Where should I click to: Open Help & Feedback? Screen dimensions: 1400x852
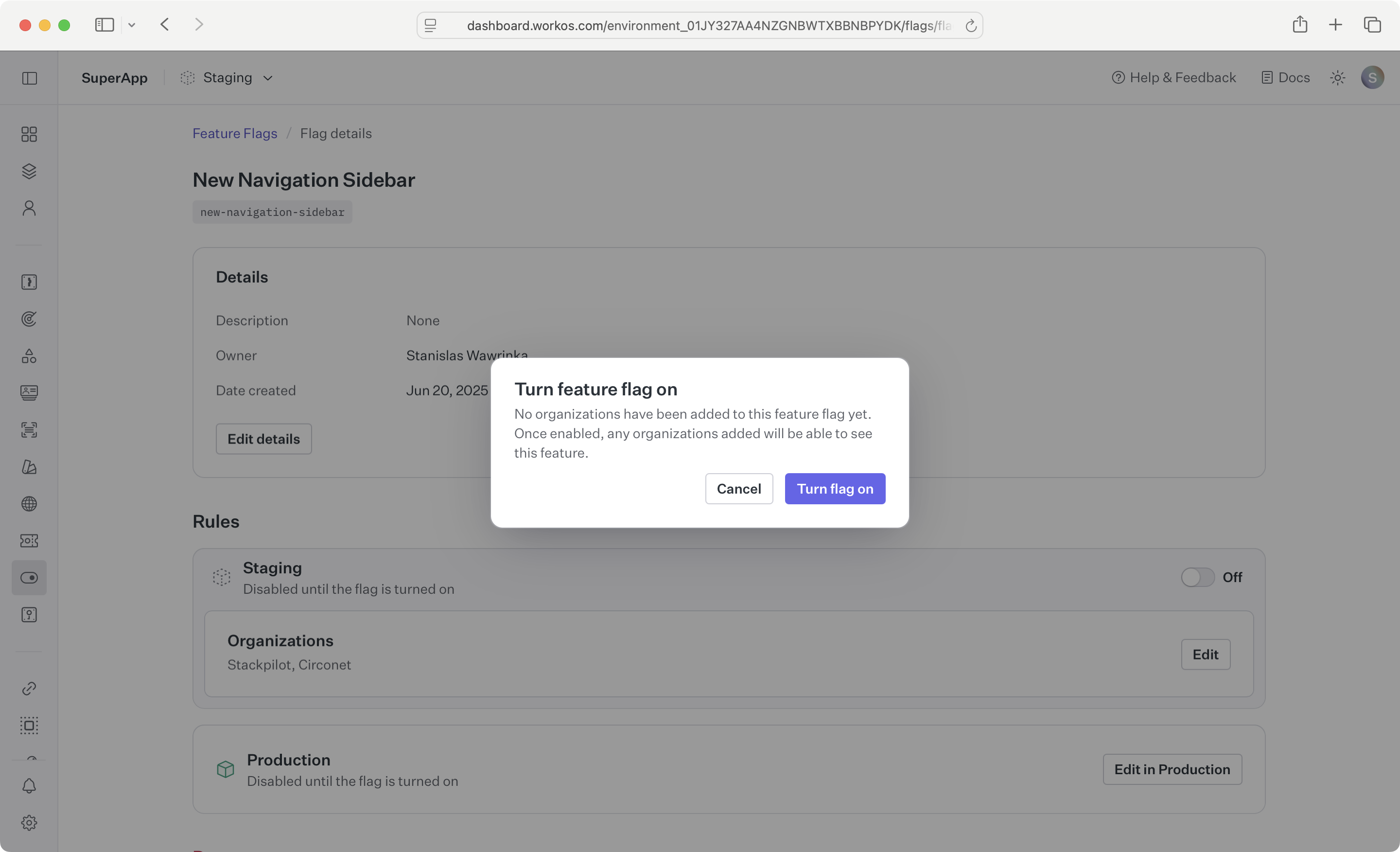[x=1173, y=77]
